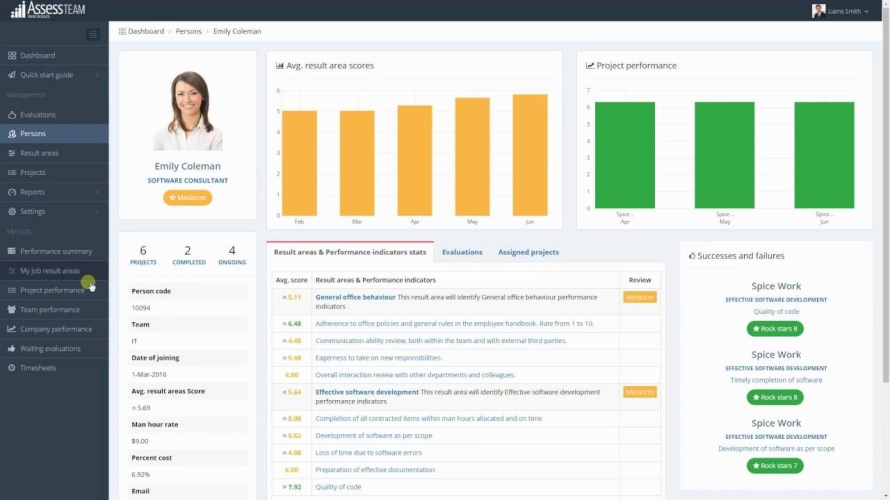Switch to the Evaluations tab
Screen dimensions: 890x500
tap(462, 252)
